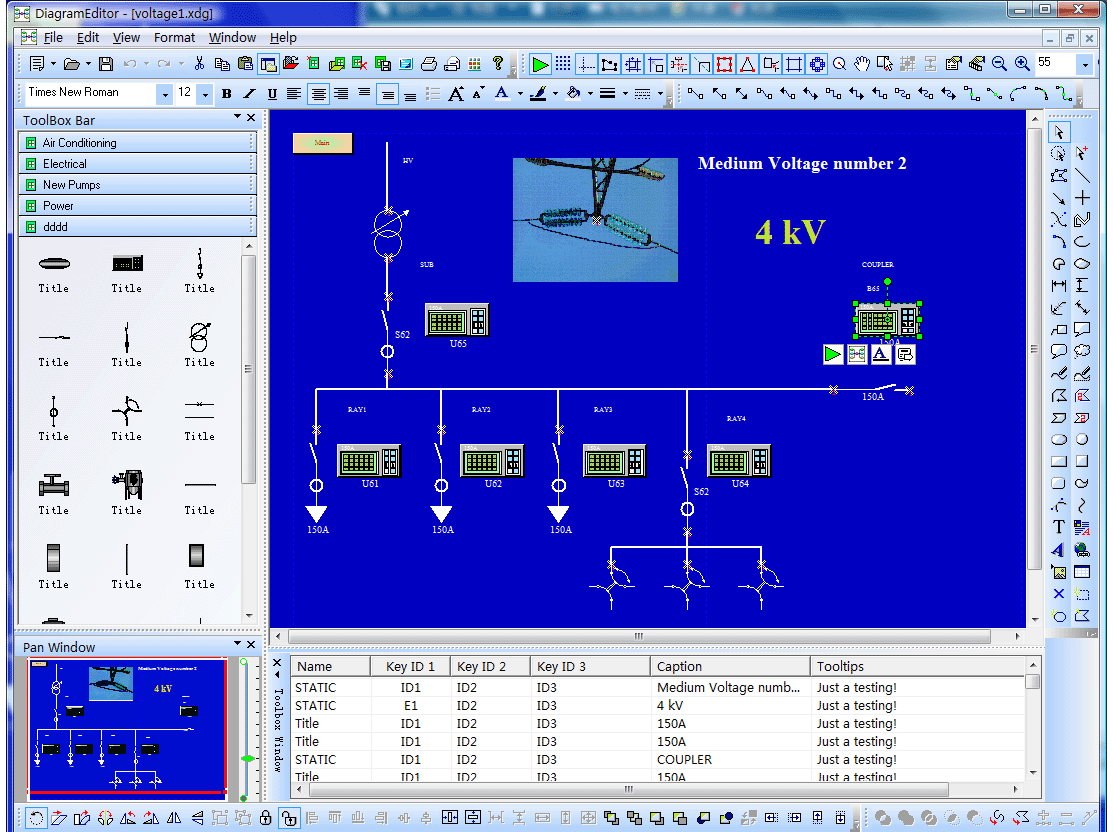Open the Times New Roman font dropdown

[165, 94]
